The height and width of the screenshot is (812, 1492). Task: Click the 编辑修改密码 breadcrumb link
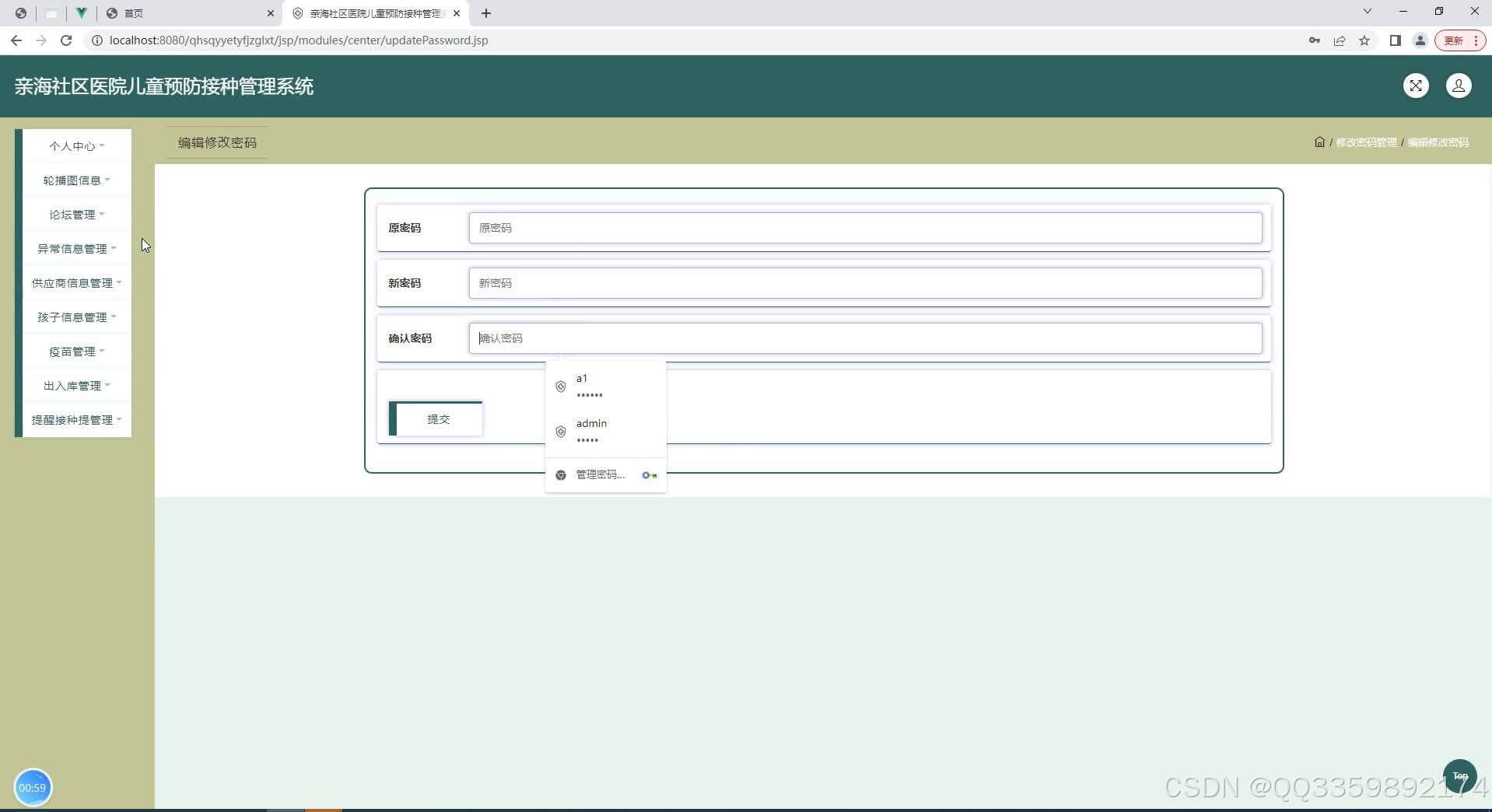1438,142
